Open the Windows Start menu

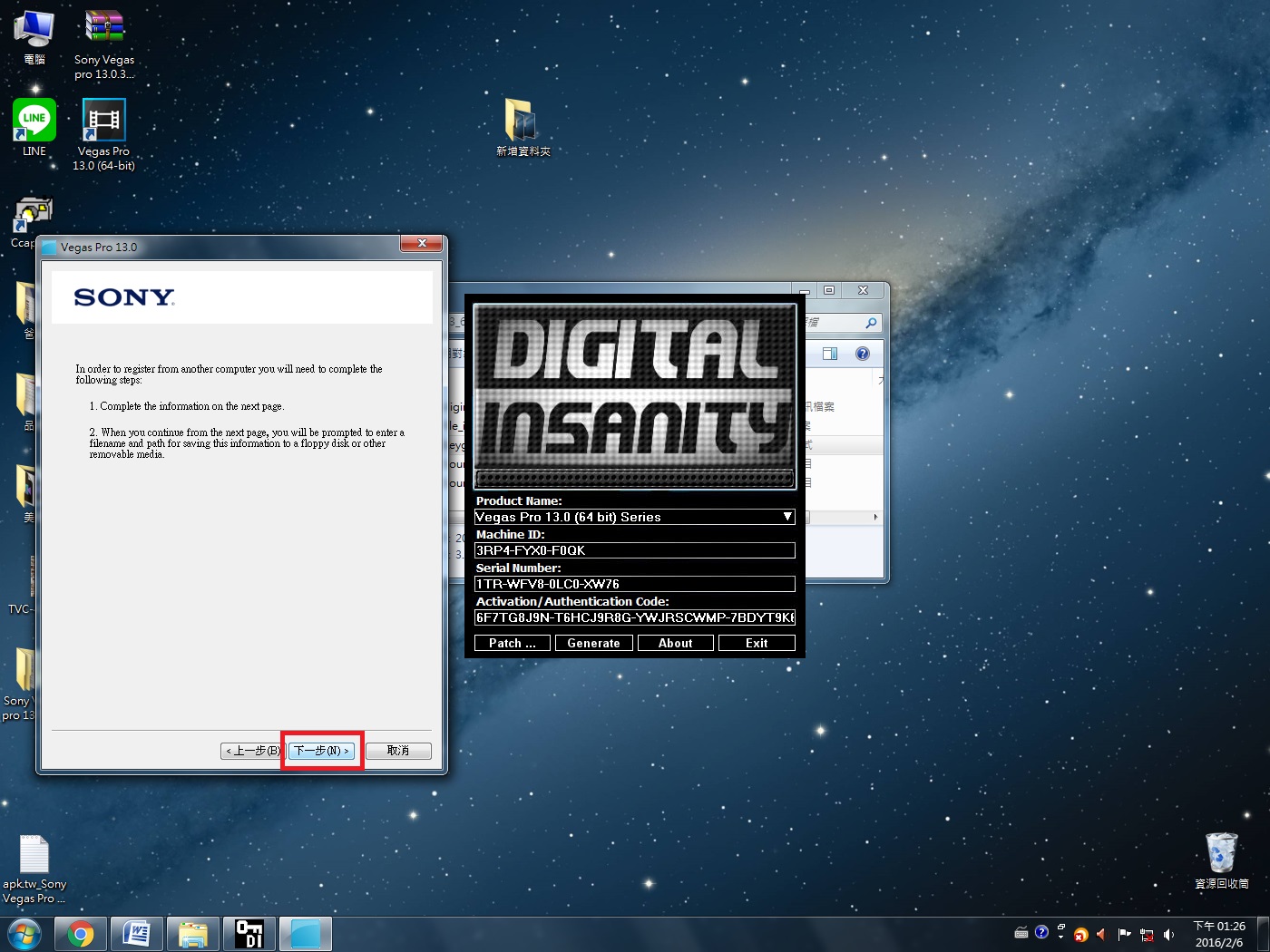click(x=24, y=934)
